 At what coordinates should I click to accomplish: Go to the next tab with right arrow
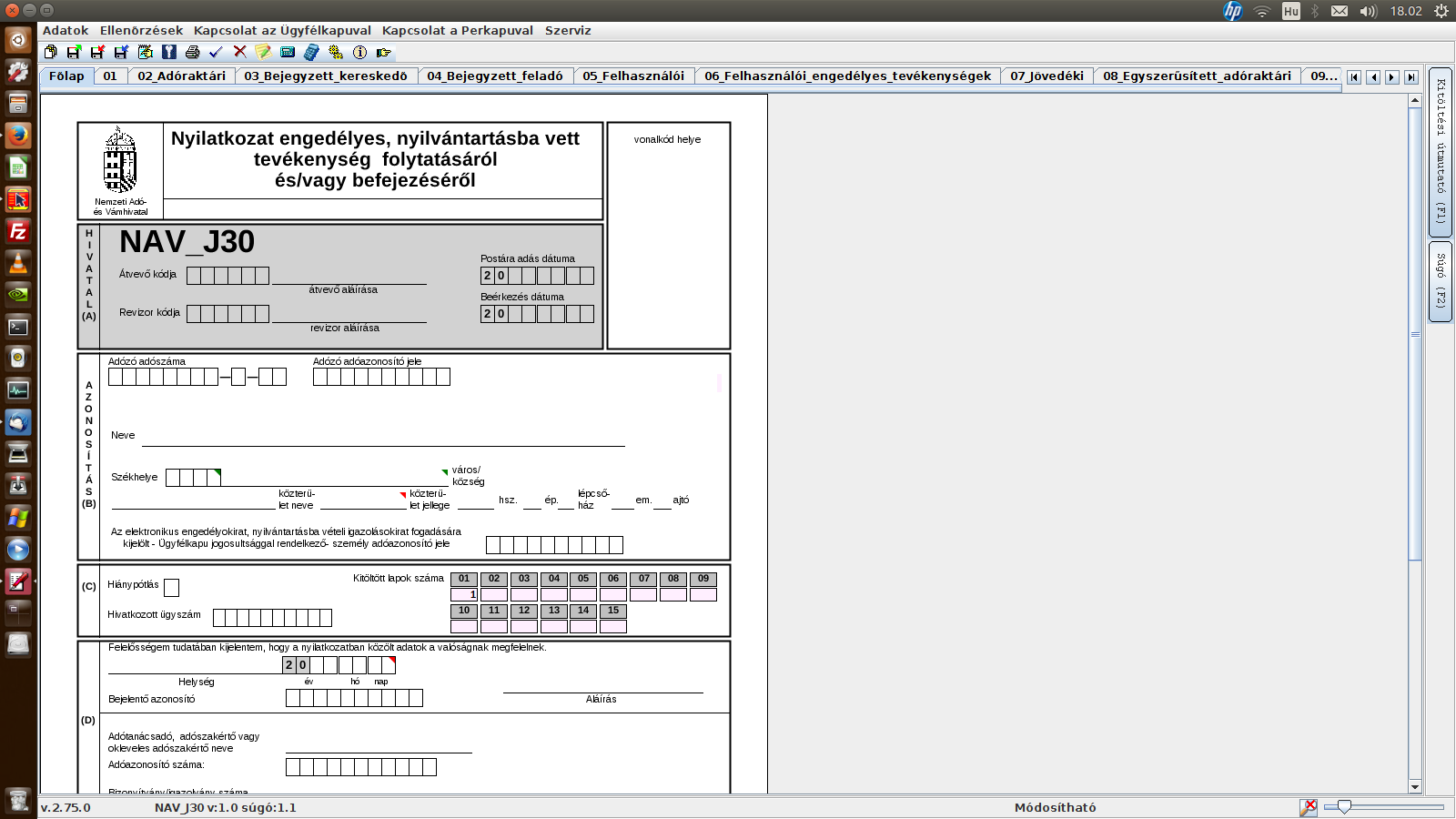tap(1392, 77)
